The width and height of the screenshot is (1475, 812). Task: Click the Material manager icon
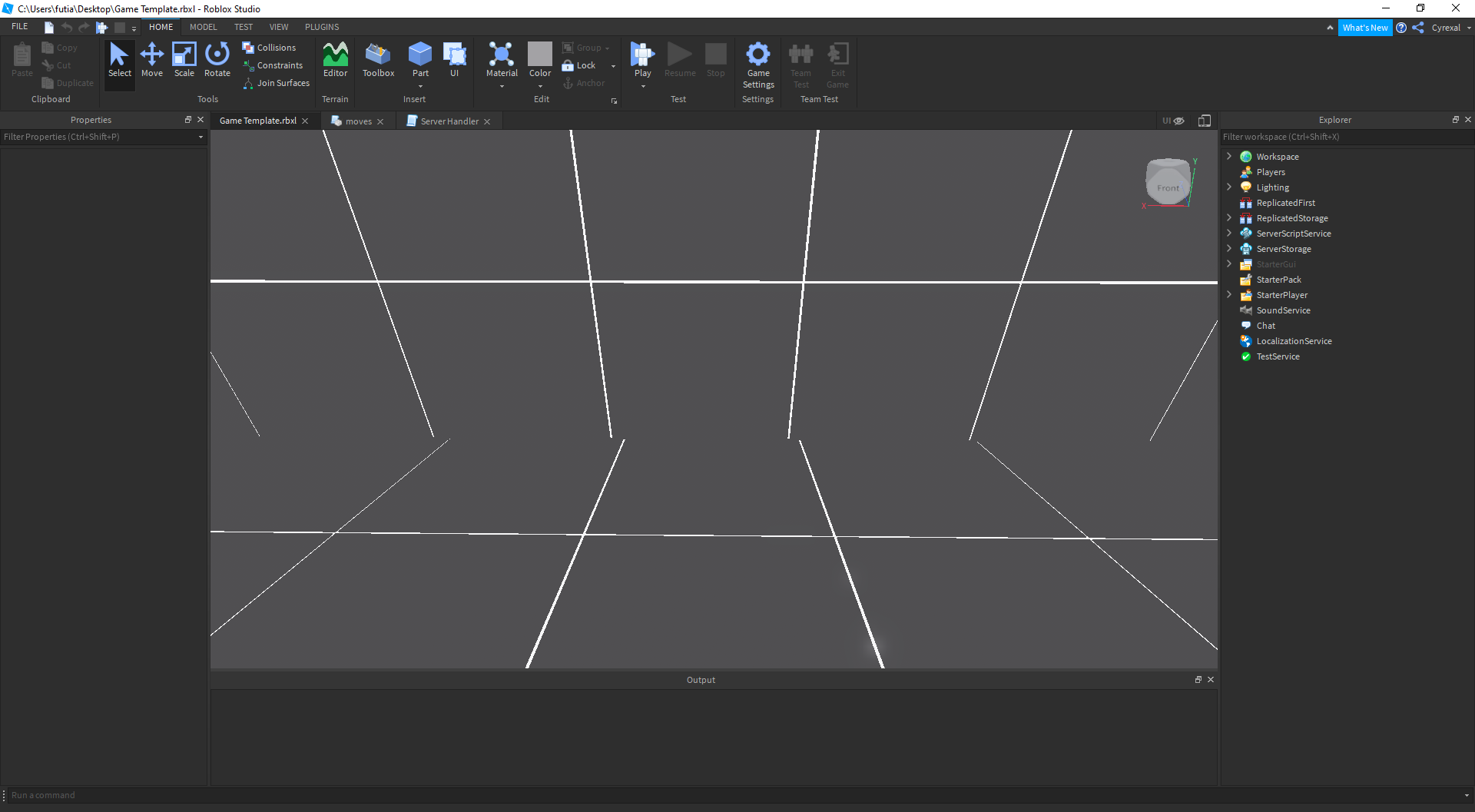(502, 55)
